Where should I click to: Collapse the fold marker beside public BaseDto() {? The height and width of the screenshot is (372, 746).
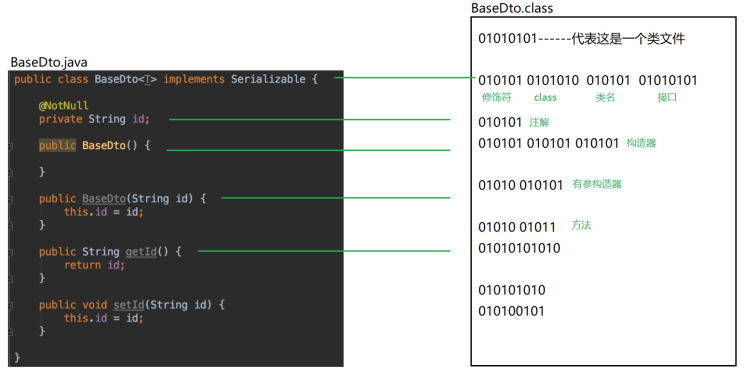click(x=10, y=148)
